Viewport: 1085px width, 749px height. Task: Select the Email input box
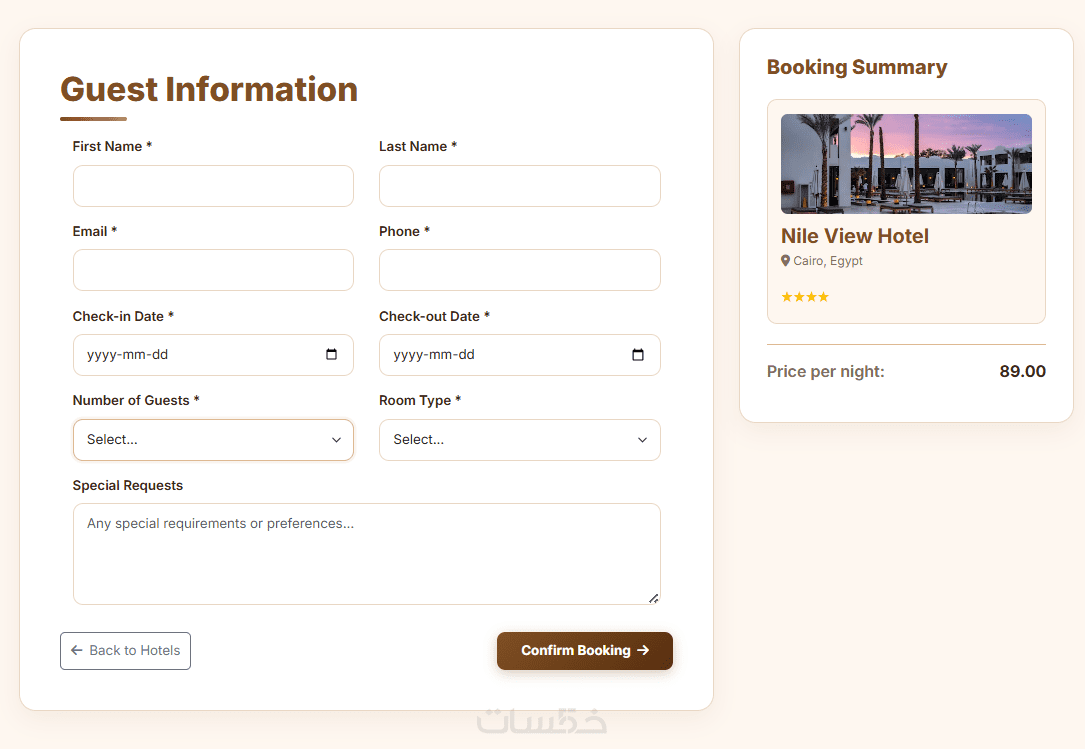[x=213, y=270]
